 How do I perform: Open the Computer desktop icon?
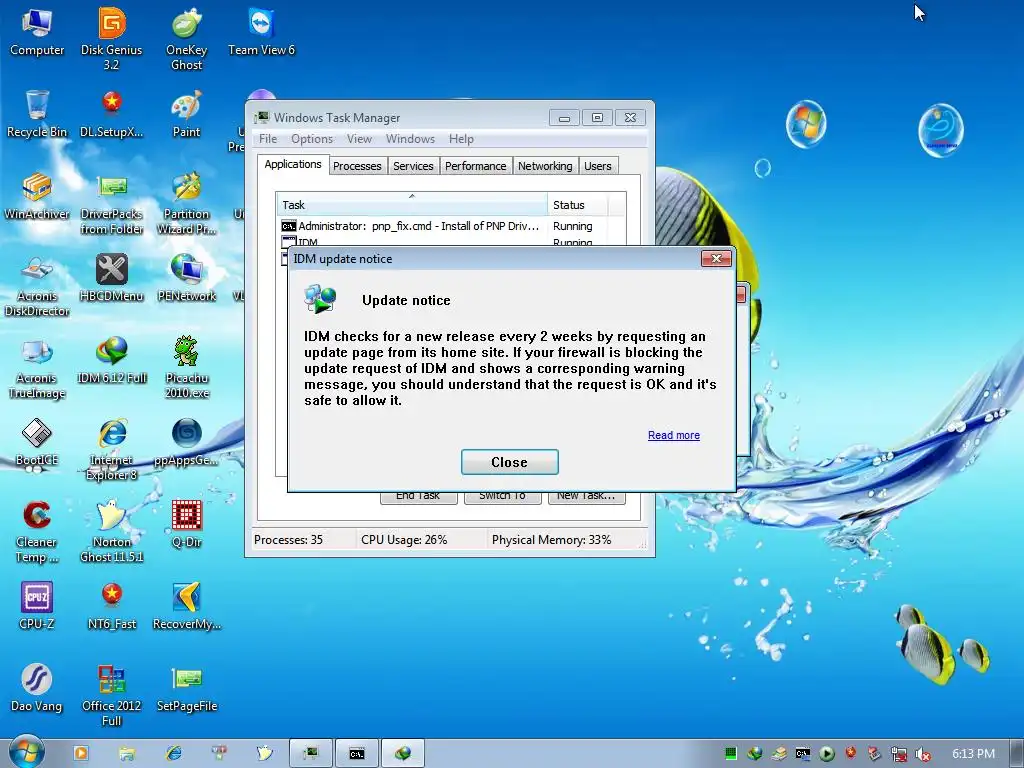point(37,33)
